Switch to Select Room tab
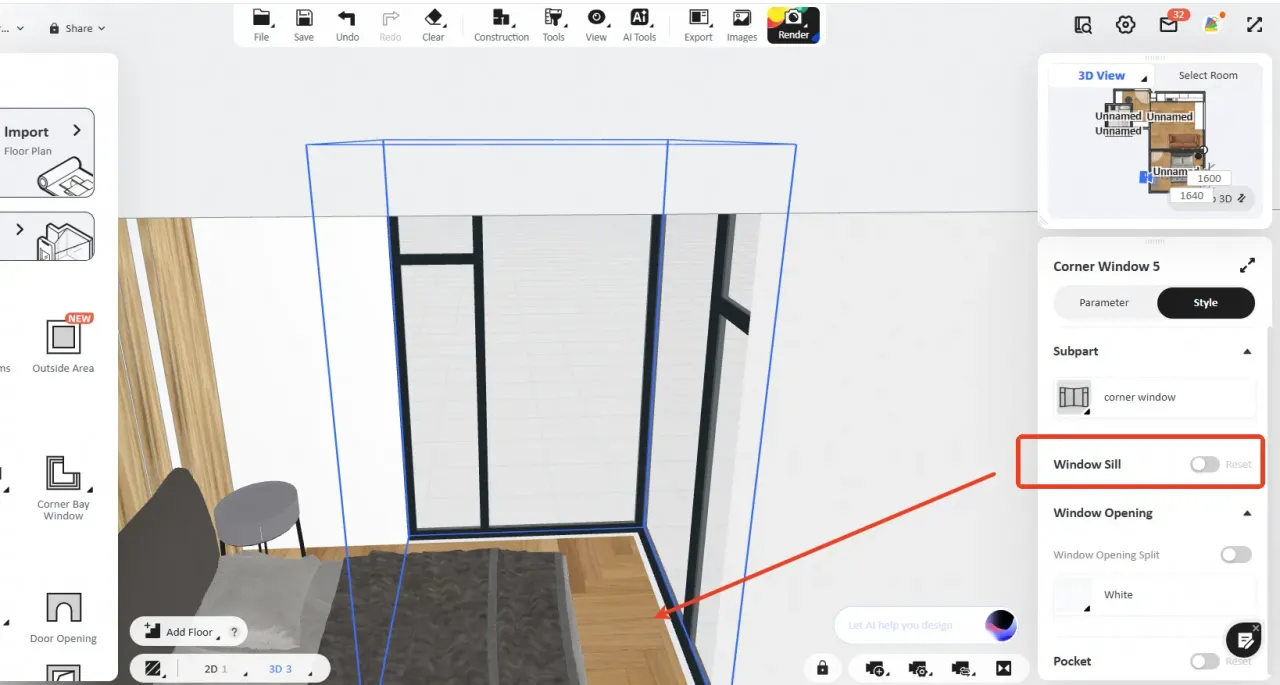Image resolution: width=1280 pixels, height=685 pixels. click(x=1207, y=76)
